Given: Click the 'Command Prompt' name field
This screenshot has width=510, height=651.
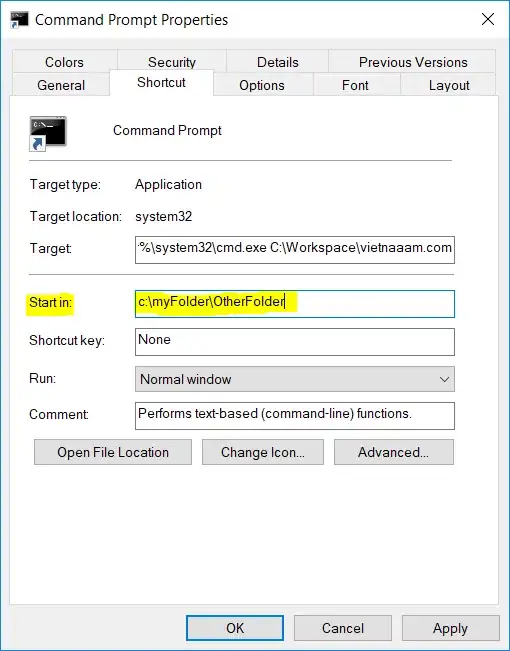Looking at the screenshot, I should tap(167, 131).
